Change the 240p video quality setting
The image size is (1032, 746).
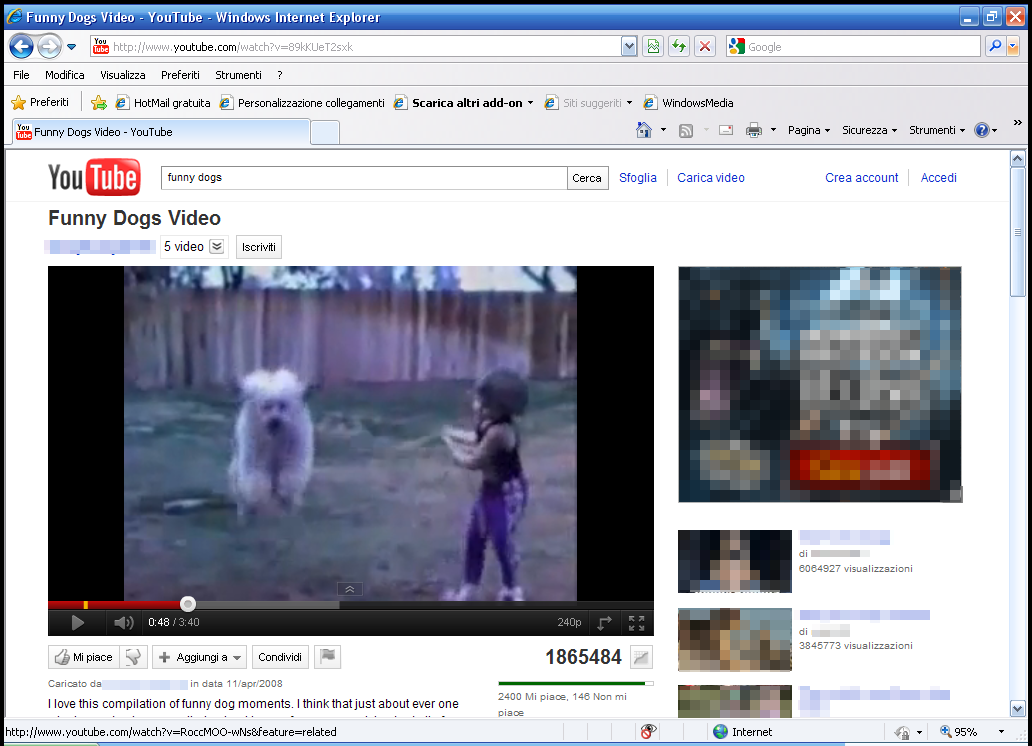pyautogui.click(x=569, y=622)
